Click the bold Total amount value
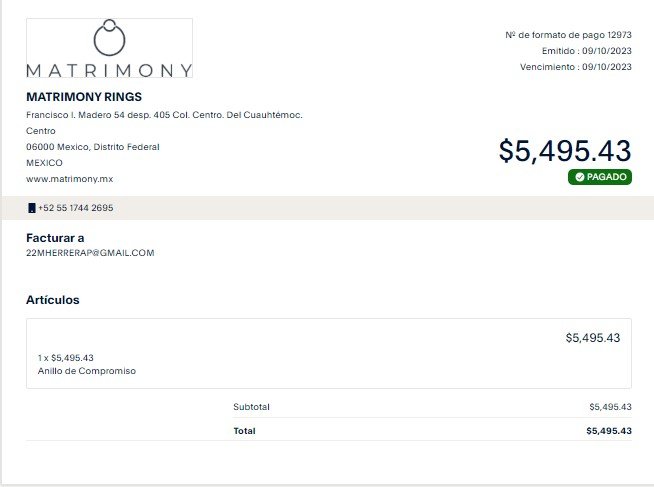 click(609, 431)
